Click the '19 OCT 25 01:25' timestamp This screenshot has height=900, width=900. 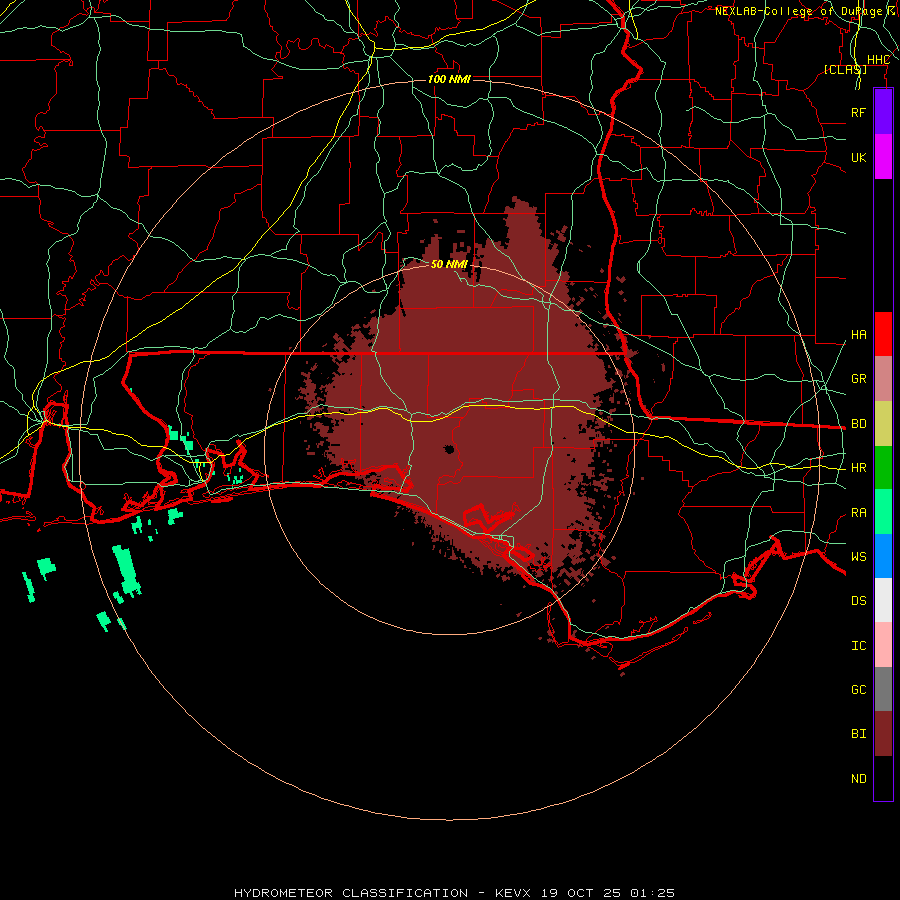(x=607, y=893)
